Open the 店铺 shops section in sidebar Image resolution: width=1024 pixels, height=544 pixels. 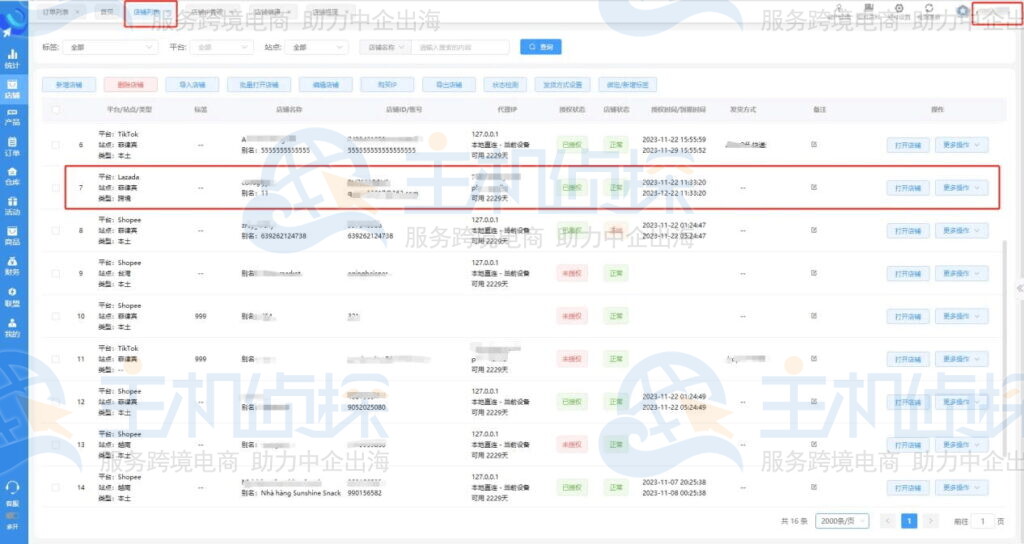(12, 89)
